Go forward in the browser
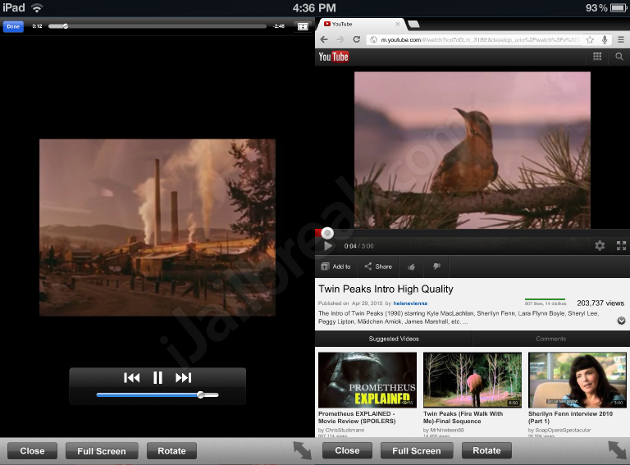The image size is (630, 465). coord(340,39)
